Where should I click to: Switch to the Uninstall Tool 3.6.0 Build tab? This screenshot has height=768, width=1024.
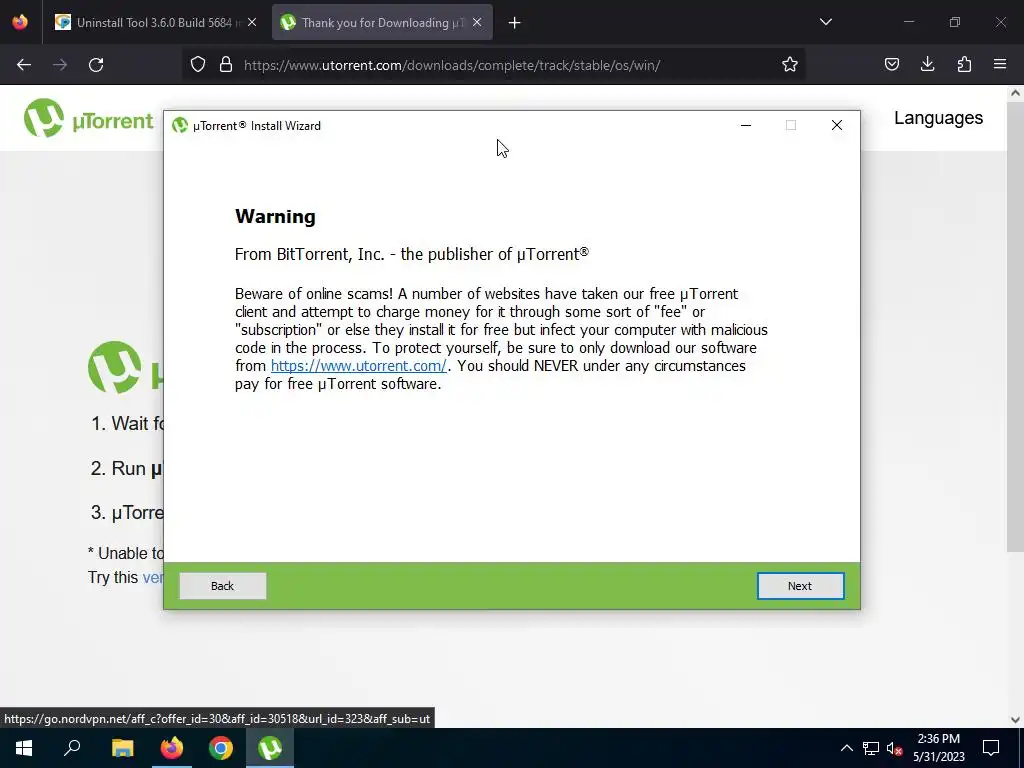coord(155,23)
